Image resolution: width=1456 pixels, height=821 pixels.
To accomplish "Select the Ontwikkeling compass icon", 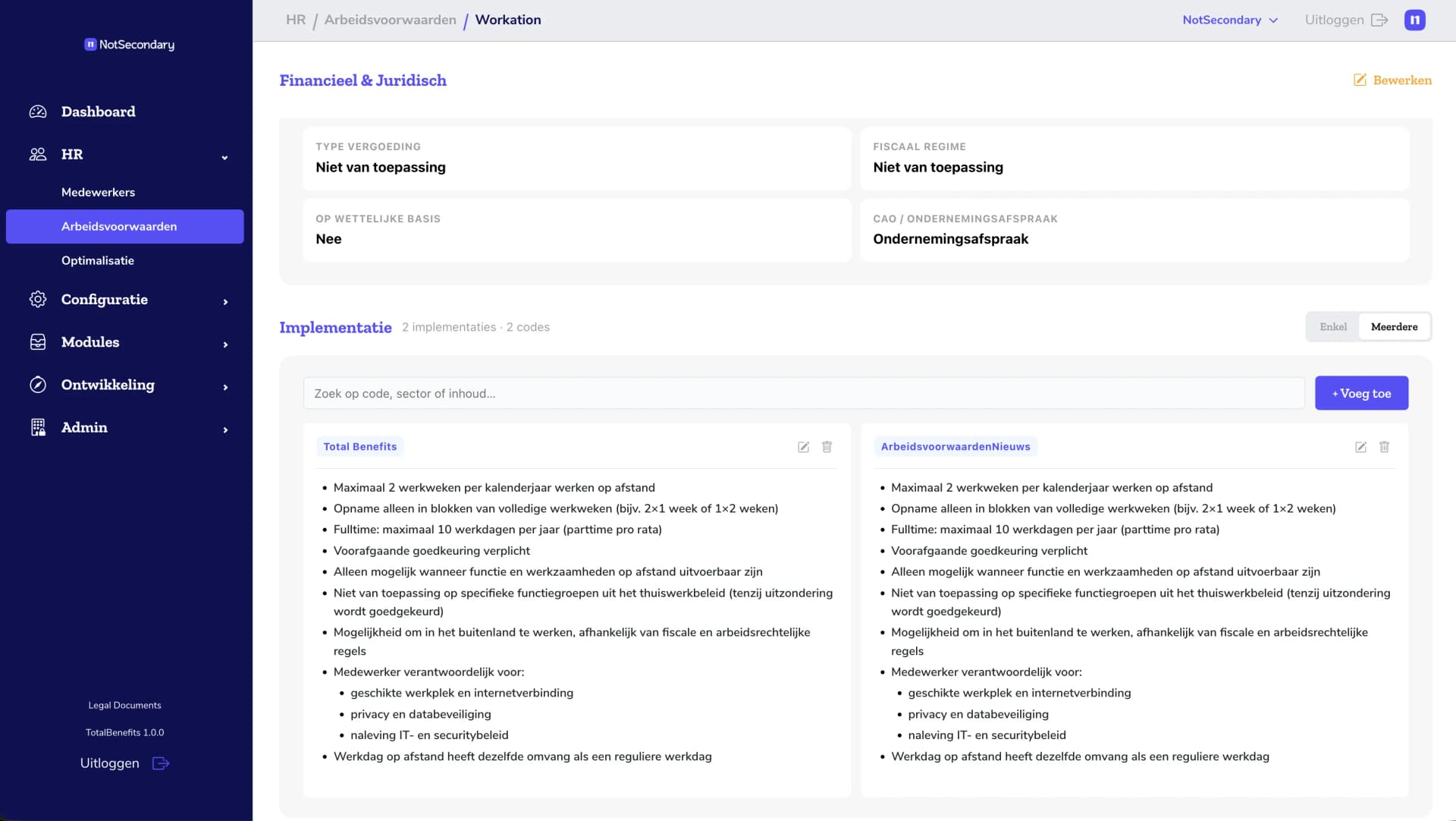I will pos(37,385).
